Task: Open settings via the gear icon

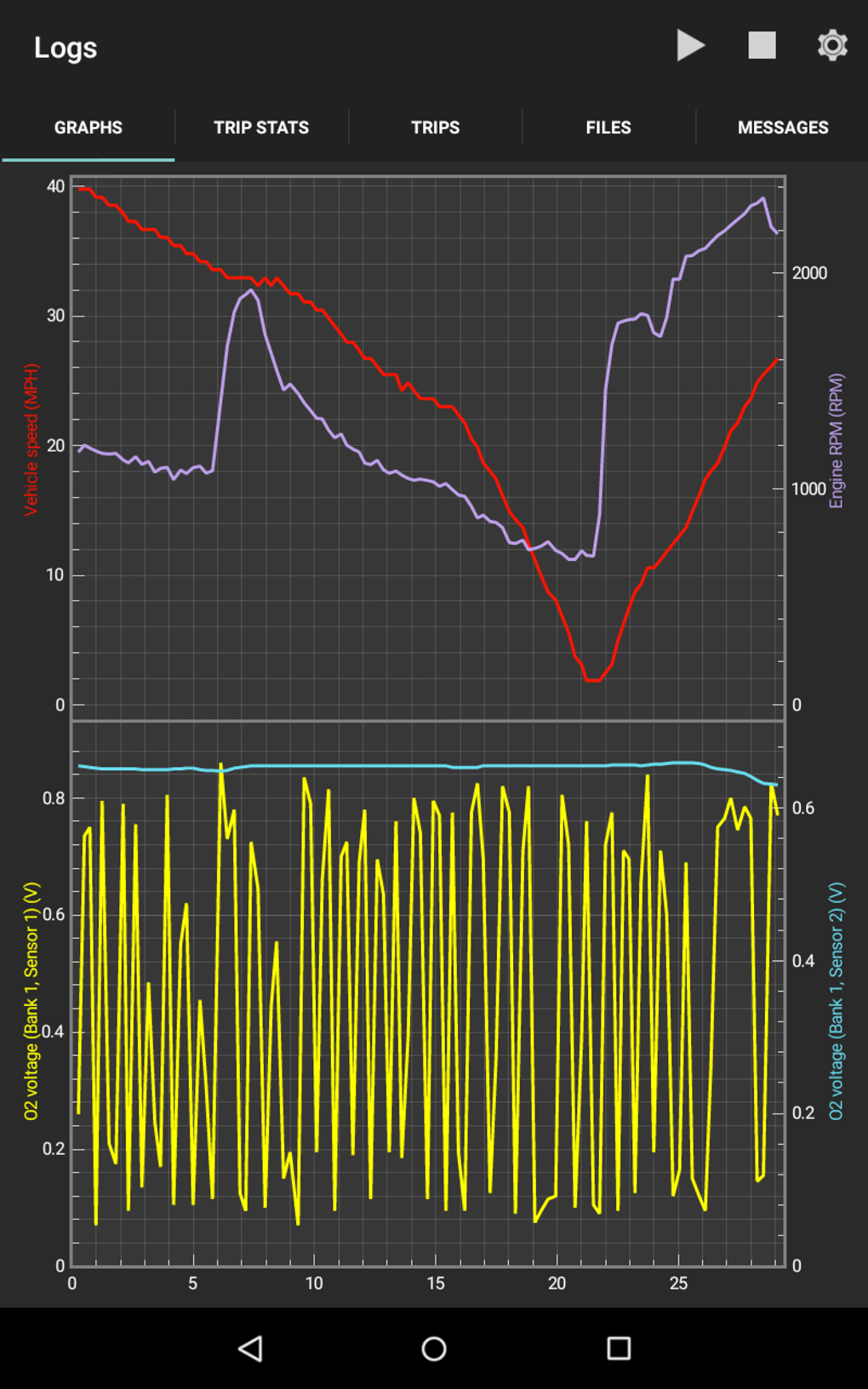Action: (832, 45)
